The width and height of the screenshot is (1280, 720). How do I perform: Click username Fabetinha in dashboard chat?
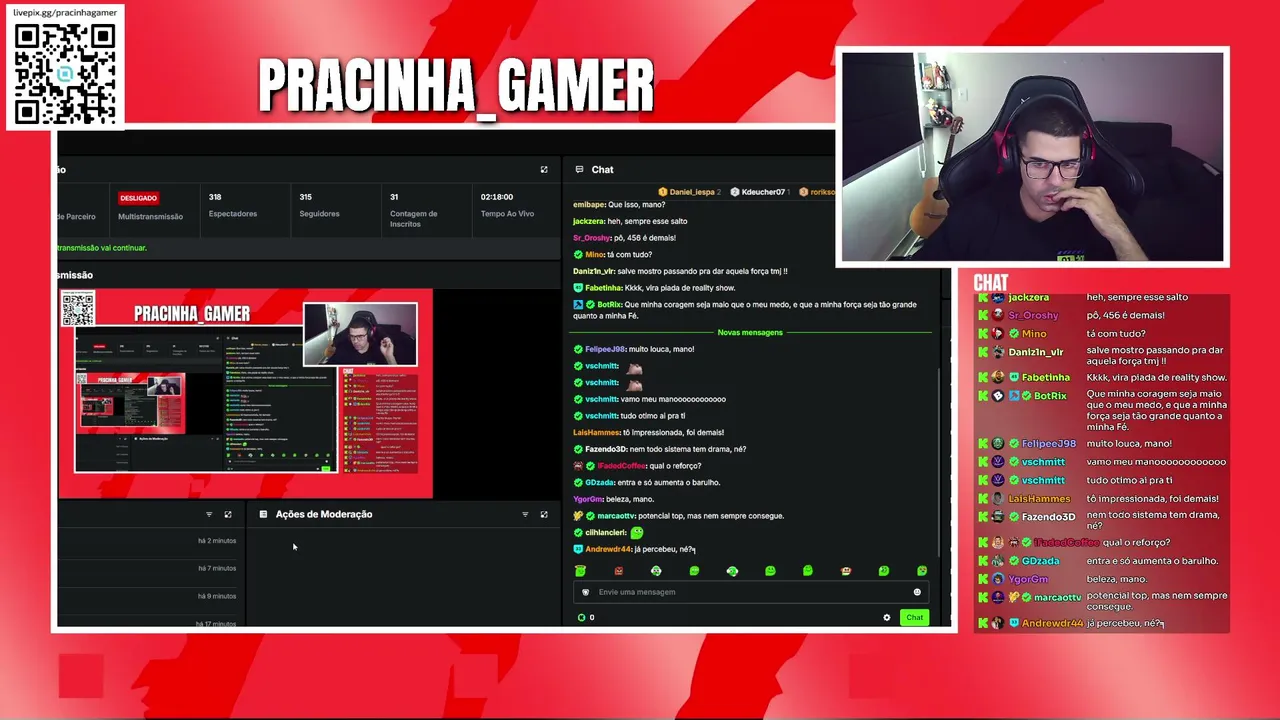[604, 288]
